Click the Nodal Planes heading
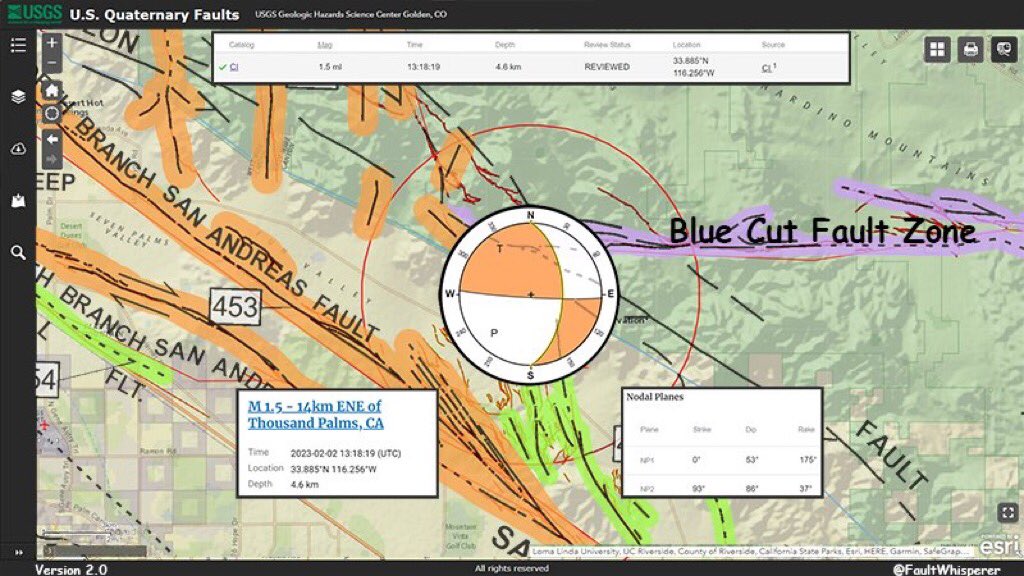This screenshot has height=576, width=1024. click(655, 396)
